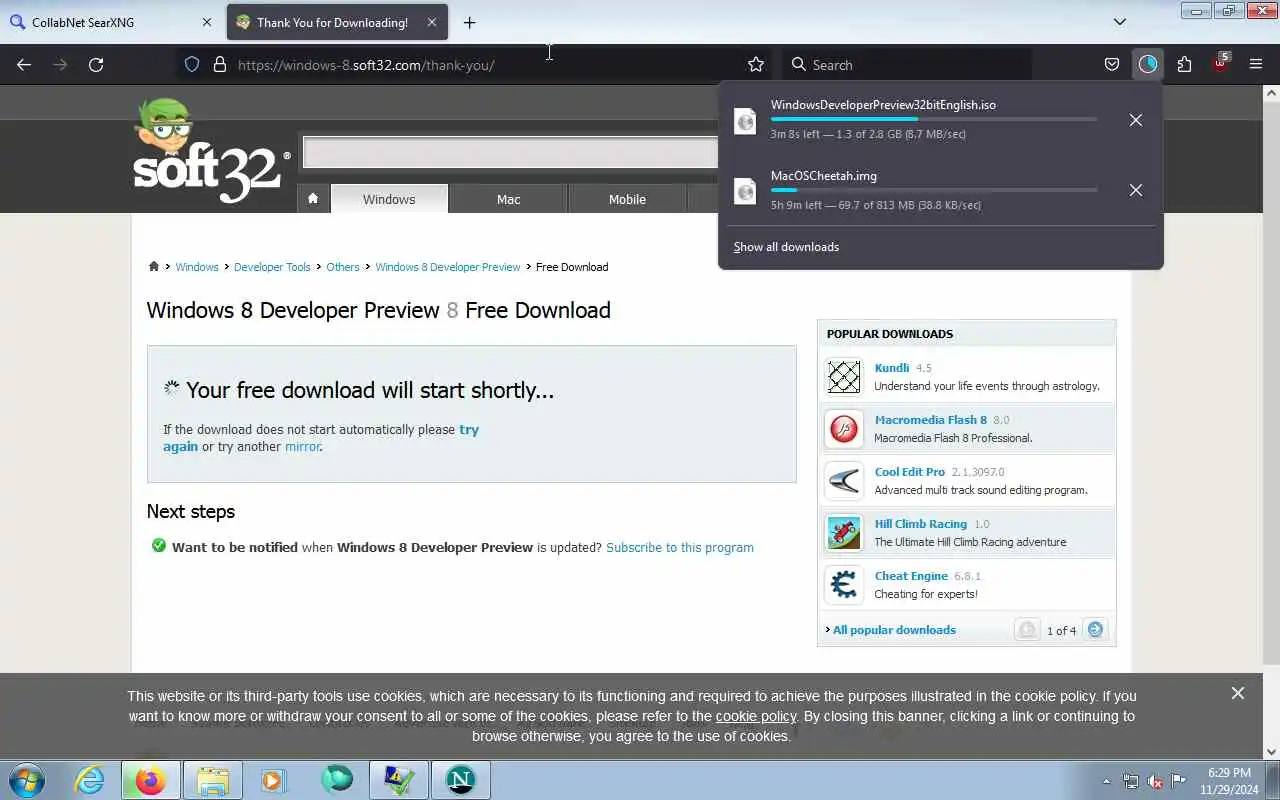Open Windows Explorer folder in taskbar
Screen dimensions: 1280x800
[213, 780]
